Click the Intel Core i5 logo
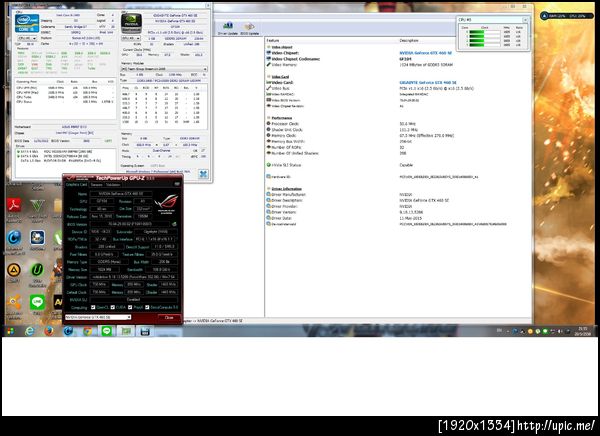The height and width of the screenshot is (436, 600). coord(27,23)
